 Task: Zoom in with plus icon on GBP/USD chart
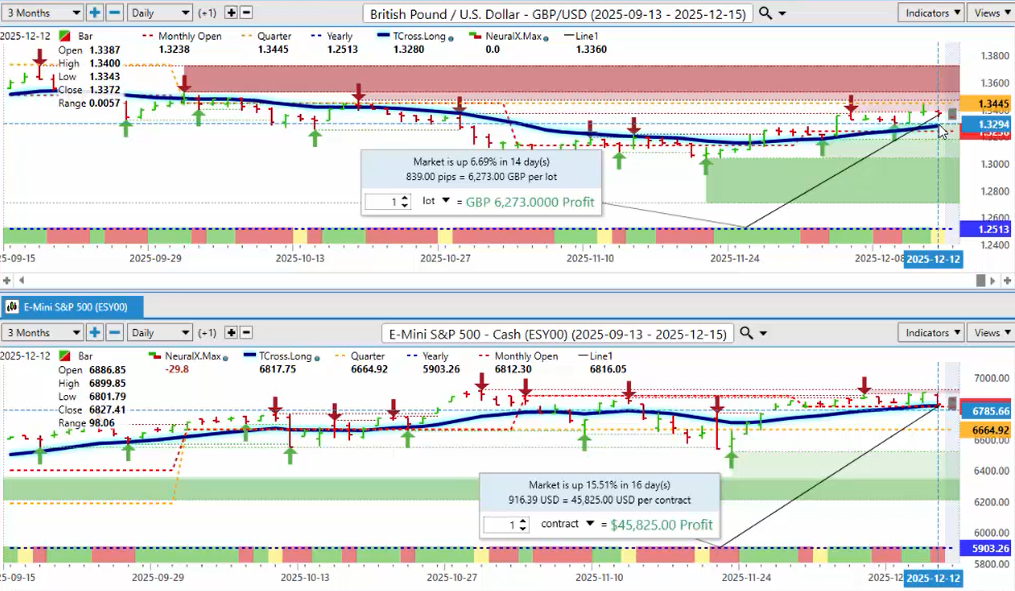(95, 13)
